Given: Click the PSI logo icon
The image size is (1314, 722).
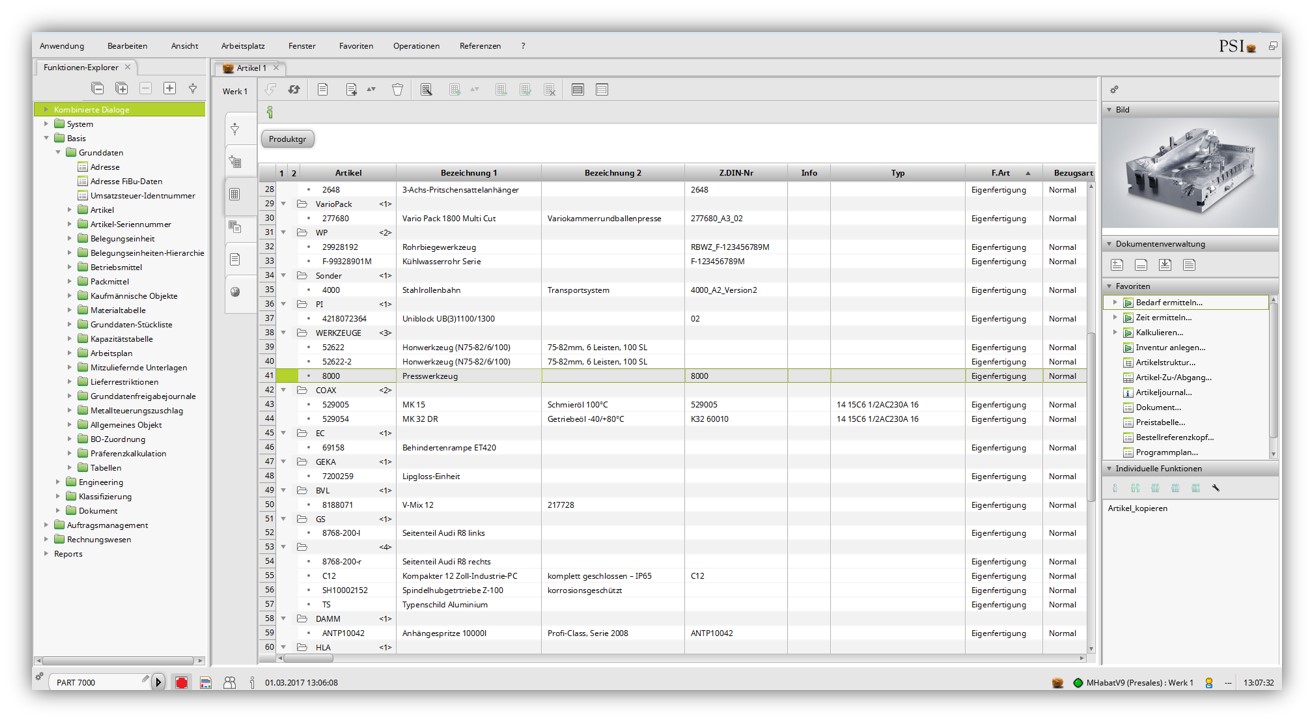Looking at the screenshot, I should (1237, 46).
